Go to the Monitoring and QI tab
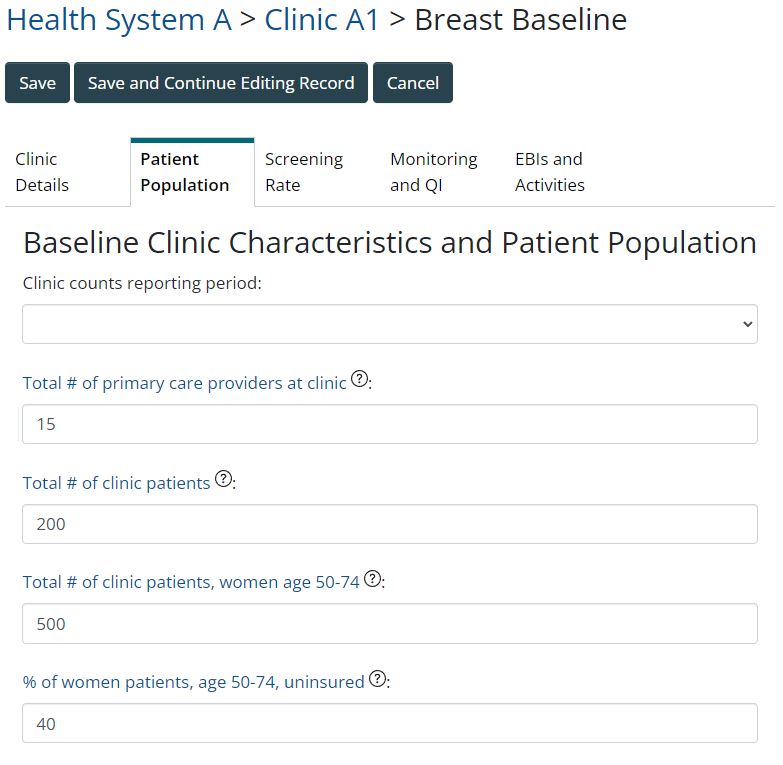783x765 pixels. click(433, 172)
